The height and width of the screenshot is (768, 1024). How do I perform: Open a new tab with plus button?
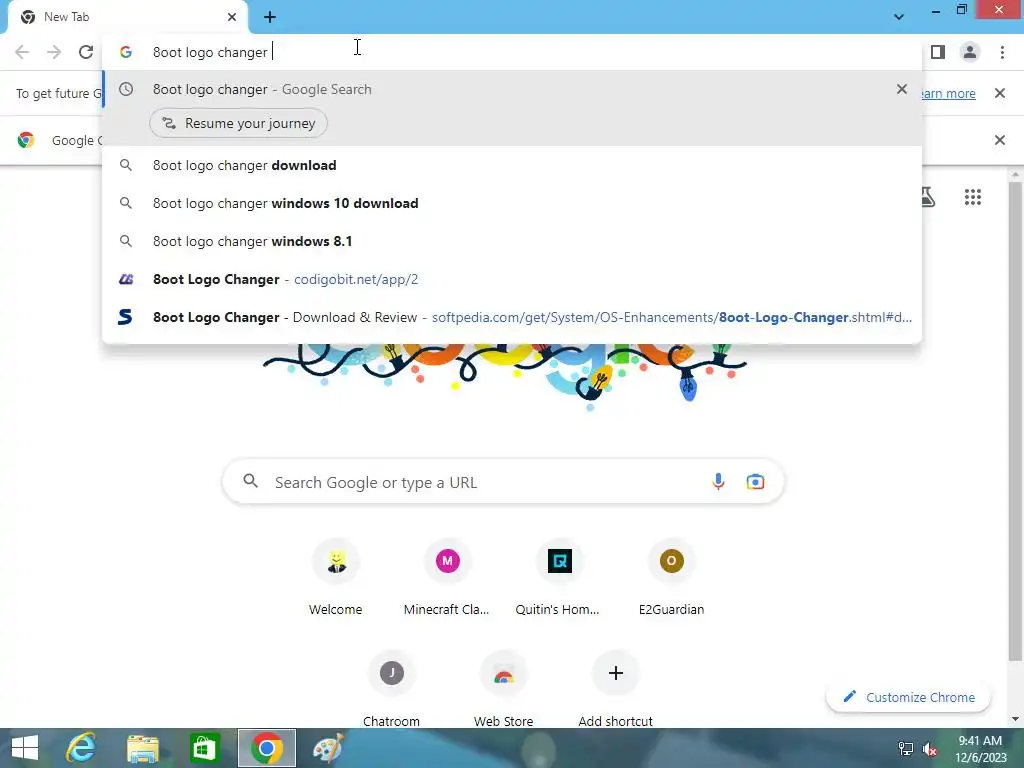[270, 17]
